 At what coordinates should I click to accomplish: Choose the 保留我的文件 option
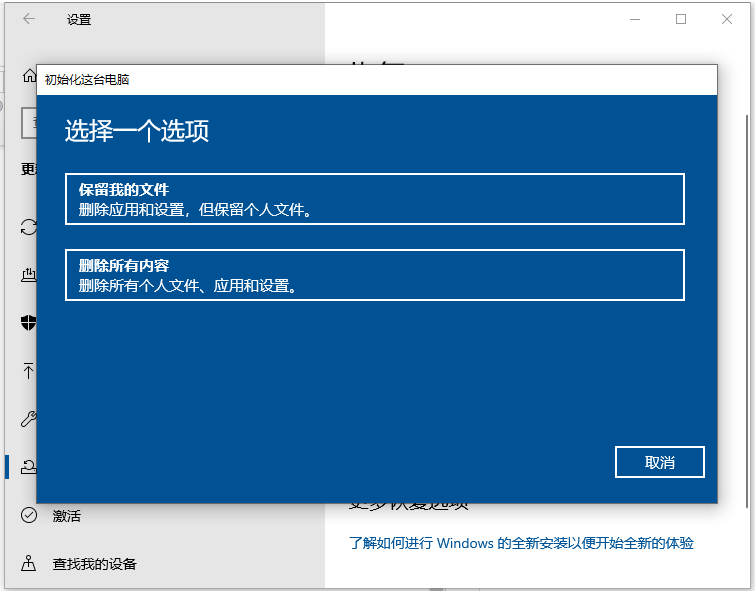coord(375,199)
